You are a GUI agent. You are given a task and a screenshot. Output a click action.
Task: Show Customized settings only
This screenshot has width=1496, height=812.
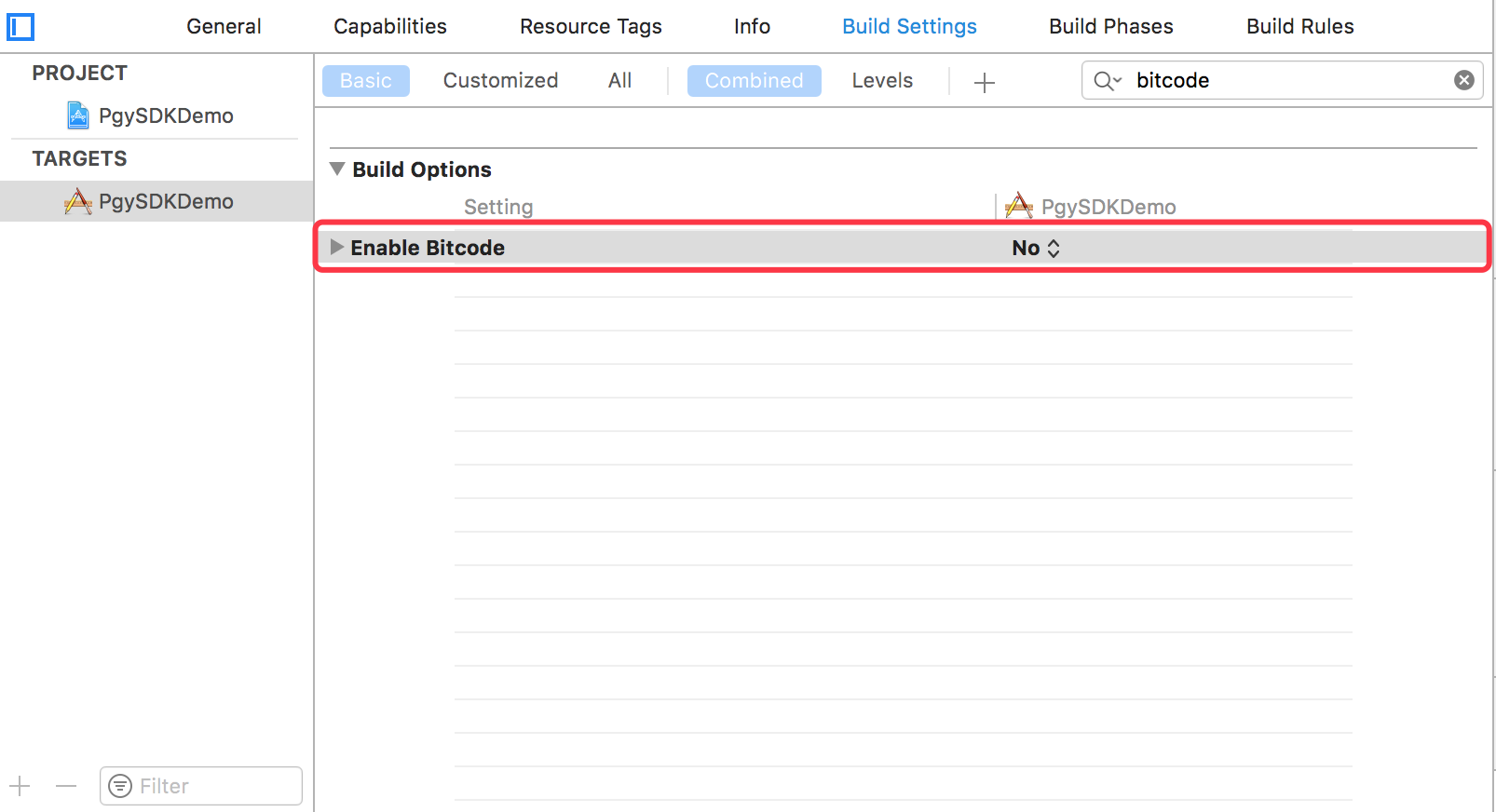coord(500,81)
